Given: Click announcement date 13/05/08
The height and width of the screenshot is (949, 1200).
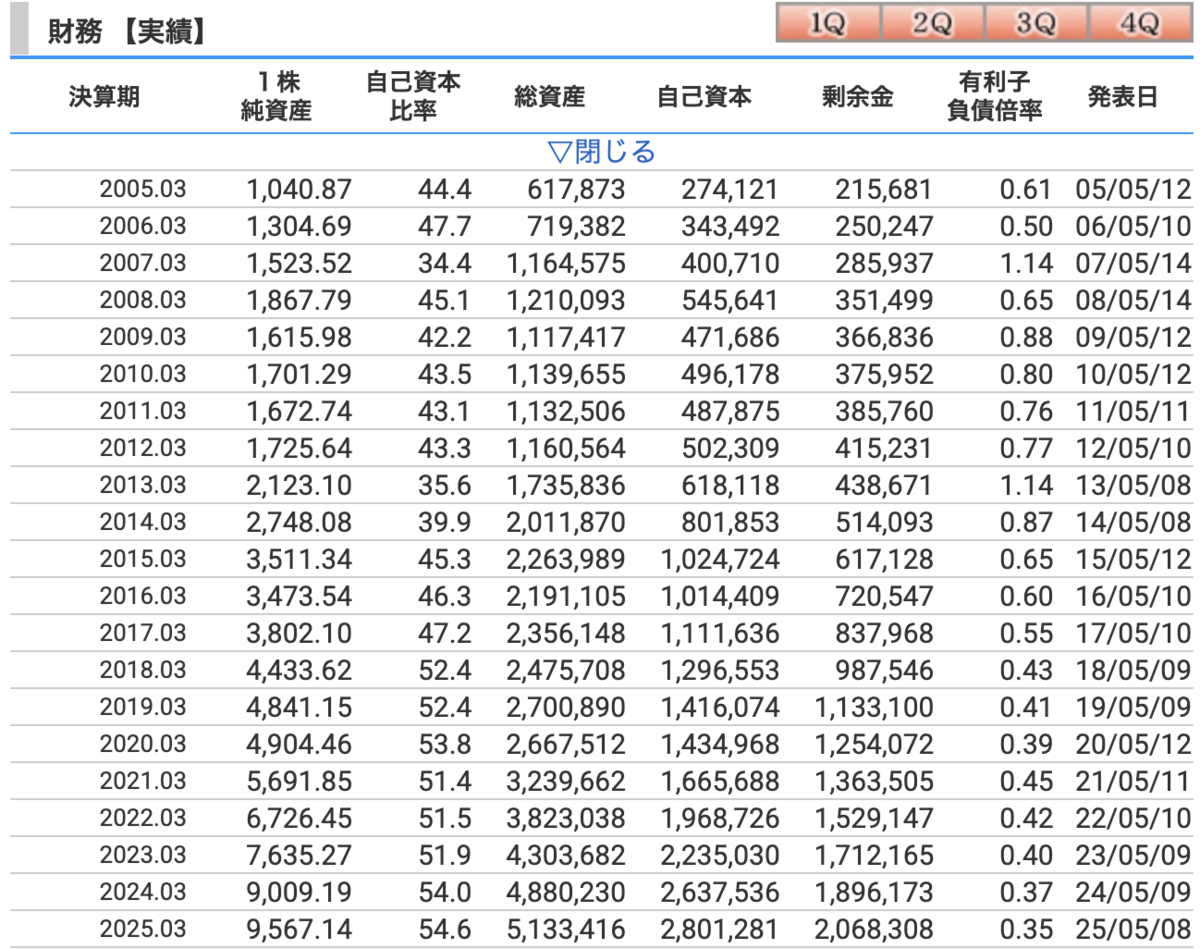Looking at the screenshot, I should pyautogui.click(x=1134, y=485).
